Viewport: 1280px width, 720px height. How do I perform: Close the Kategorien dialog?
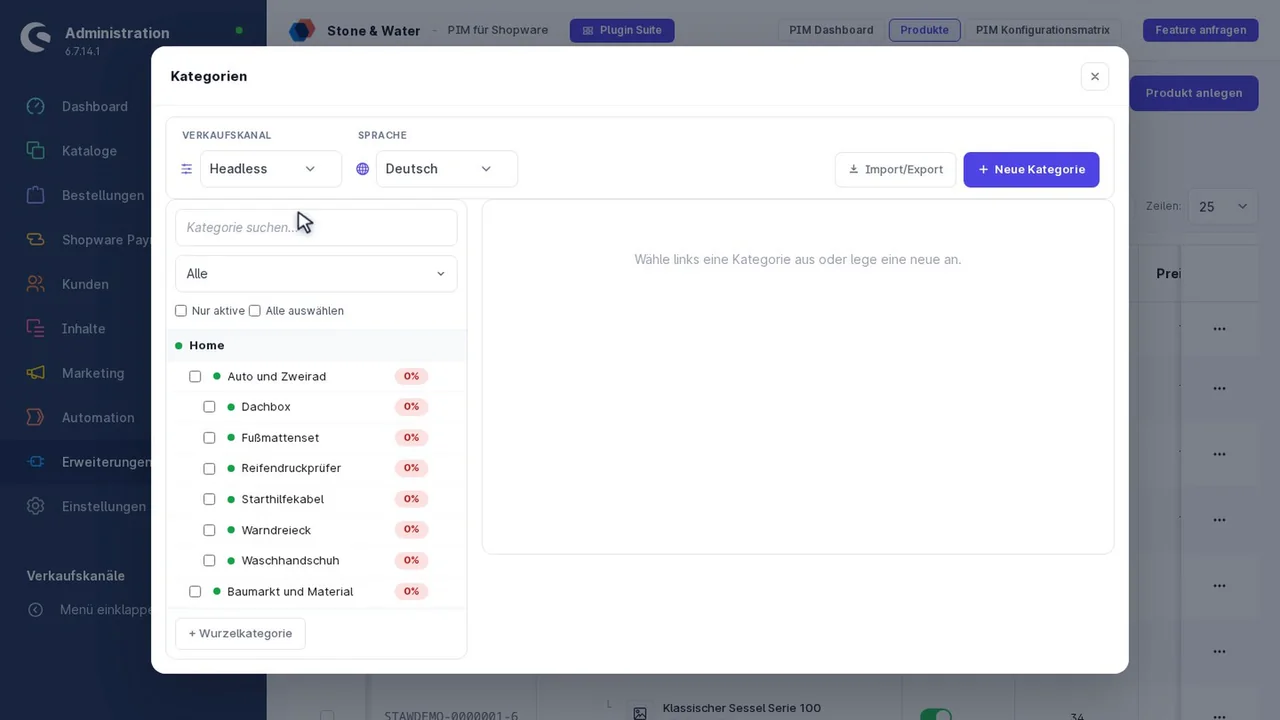1095,77
